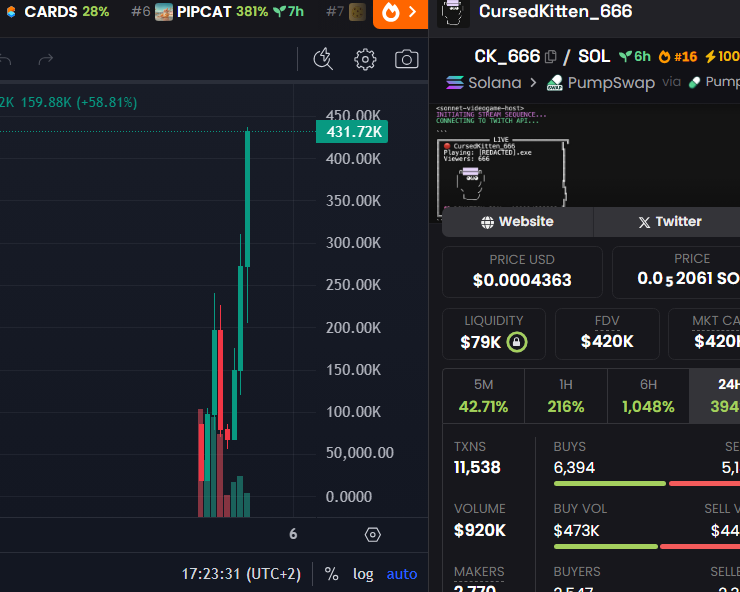
Task: Click the VOLUME $920K value
Action: click(480, 530)
